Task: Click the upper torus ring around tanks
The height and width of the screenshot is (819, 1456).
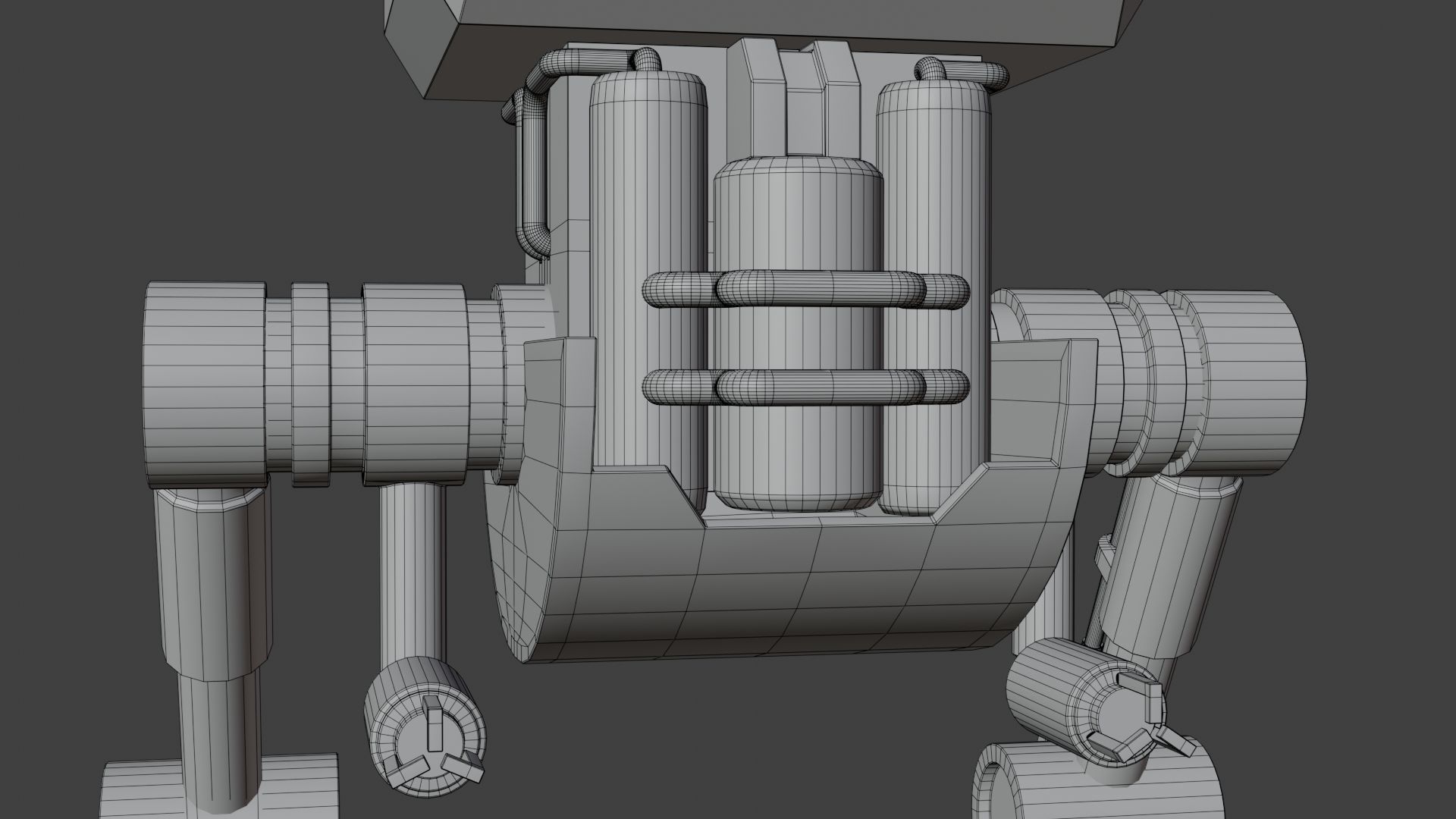Action: [x=805, y=290]
